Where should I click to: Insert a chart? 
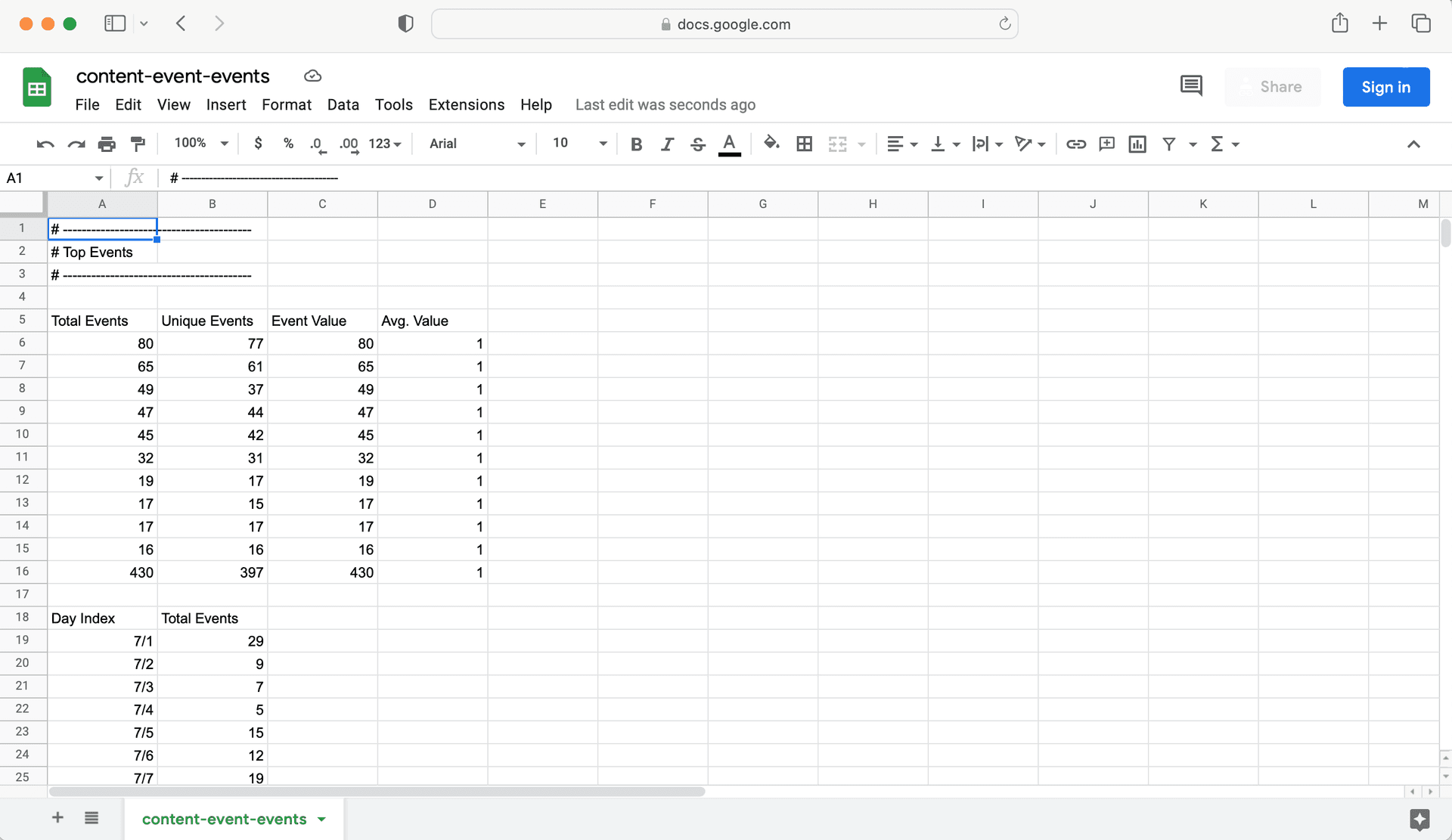(1137, 144)
